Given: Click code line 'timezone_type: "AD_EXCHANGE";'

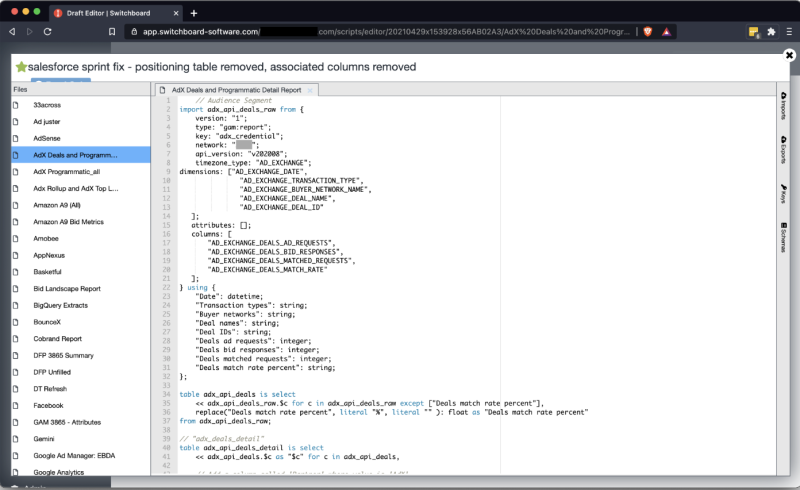Looking at the screenshot, I should [253, 163].
